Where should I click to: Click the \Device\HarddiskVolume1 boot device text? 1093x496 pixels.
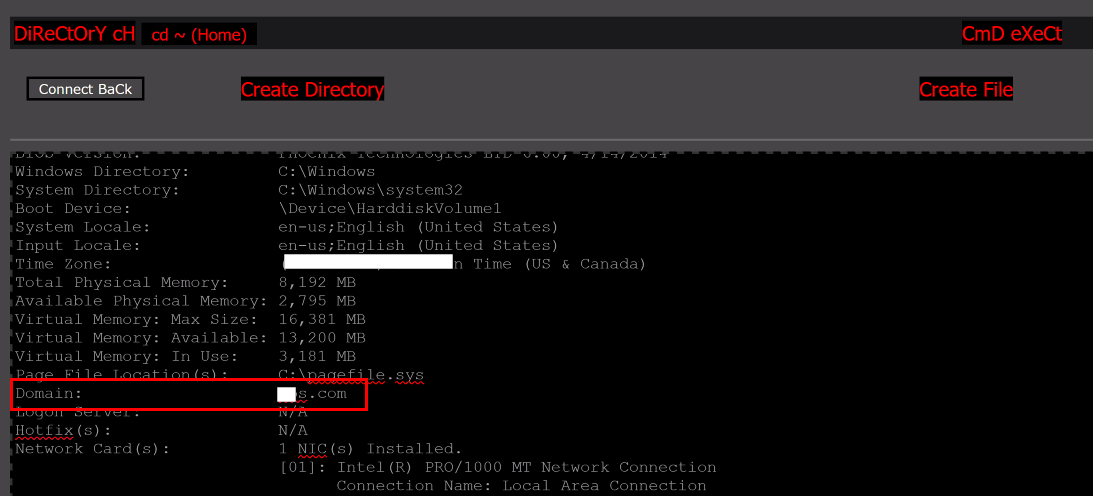pyautogui.click(x=389, y=208)
